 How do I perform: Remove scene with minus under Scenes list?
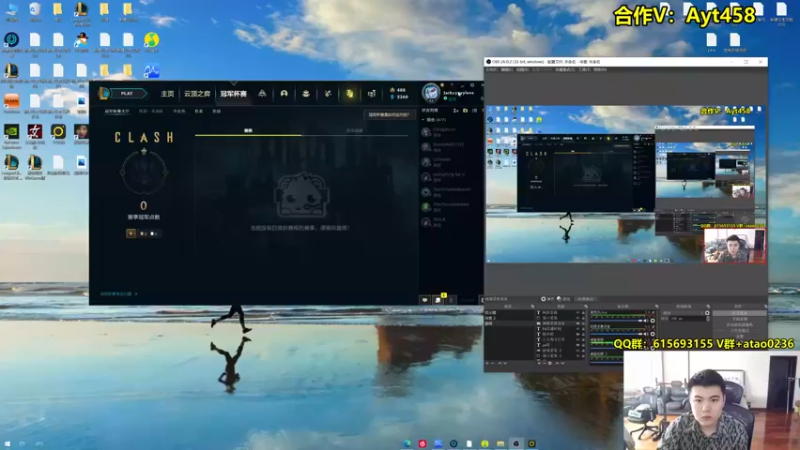[x=492, y=363]
